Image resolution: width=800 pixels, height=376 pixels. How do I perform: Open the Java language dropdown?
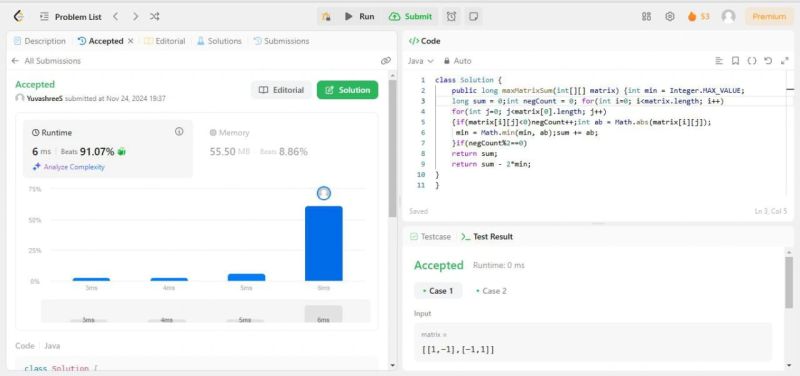pos(420,61)
